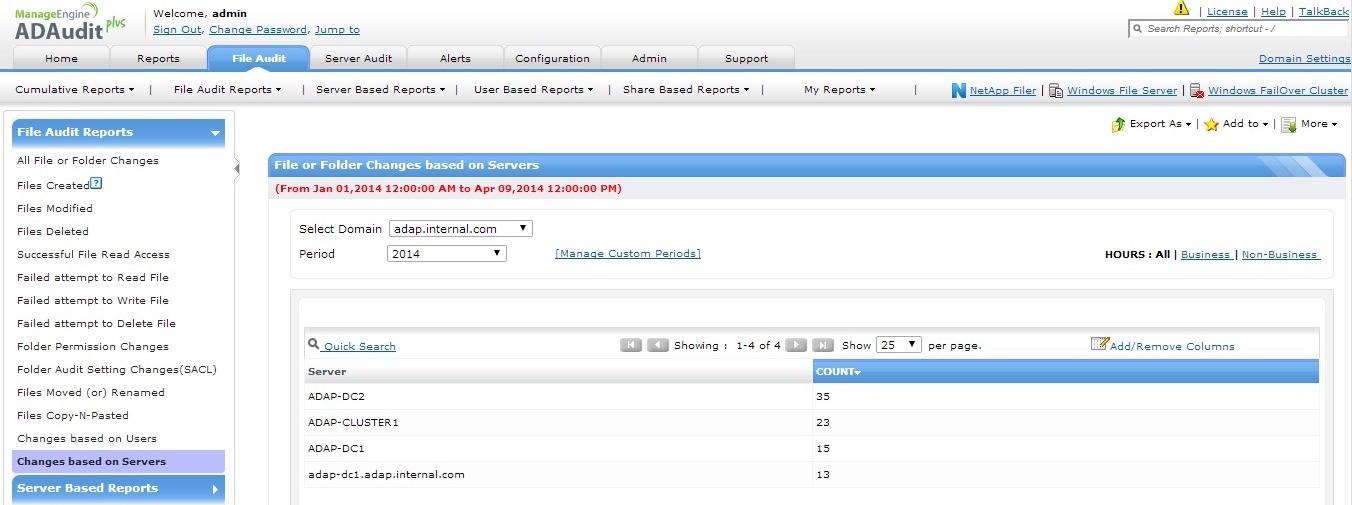Switch to the Support tab
Screen dimensions: 1352x505
coord(746,58)
